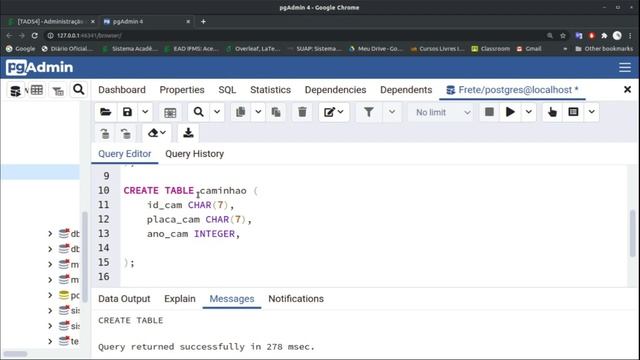This screenshot has height=360, width=640.
Task: Click the Search Objects magnifier icon
Action: tap(78, 89)
